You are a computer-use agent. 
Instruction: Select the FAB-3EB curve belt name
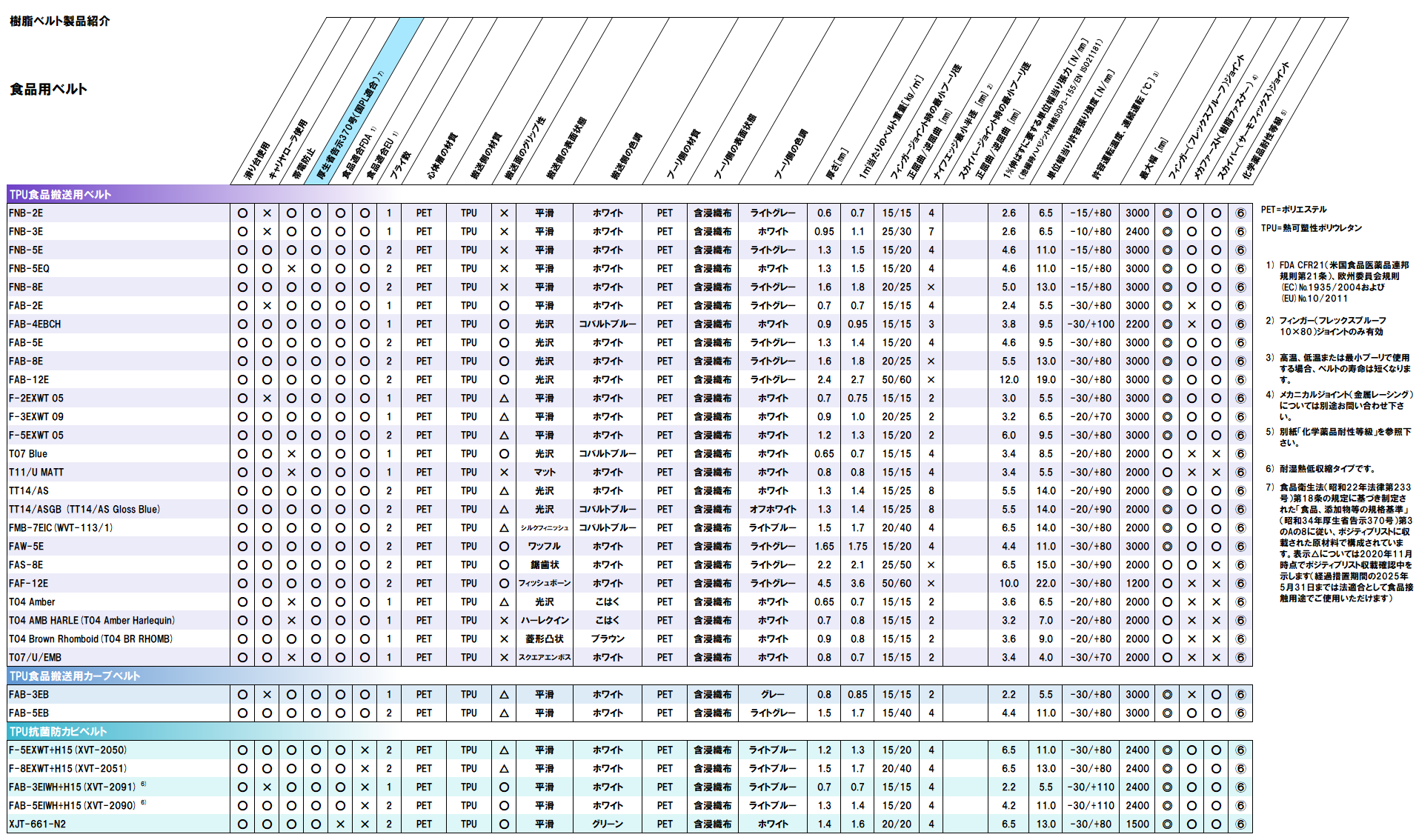[x=29, y=695]
